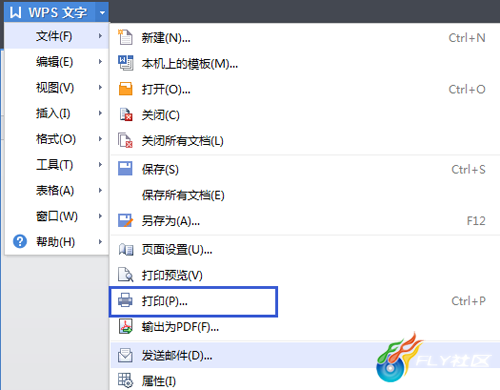Select 关闭所有文档(L) entry
The image size is (500, 390).
(305, 141)
